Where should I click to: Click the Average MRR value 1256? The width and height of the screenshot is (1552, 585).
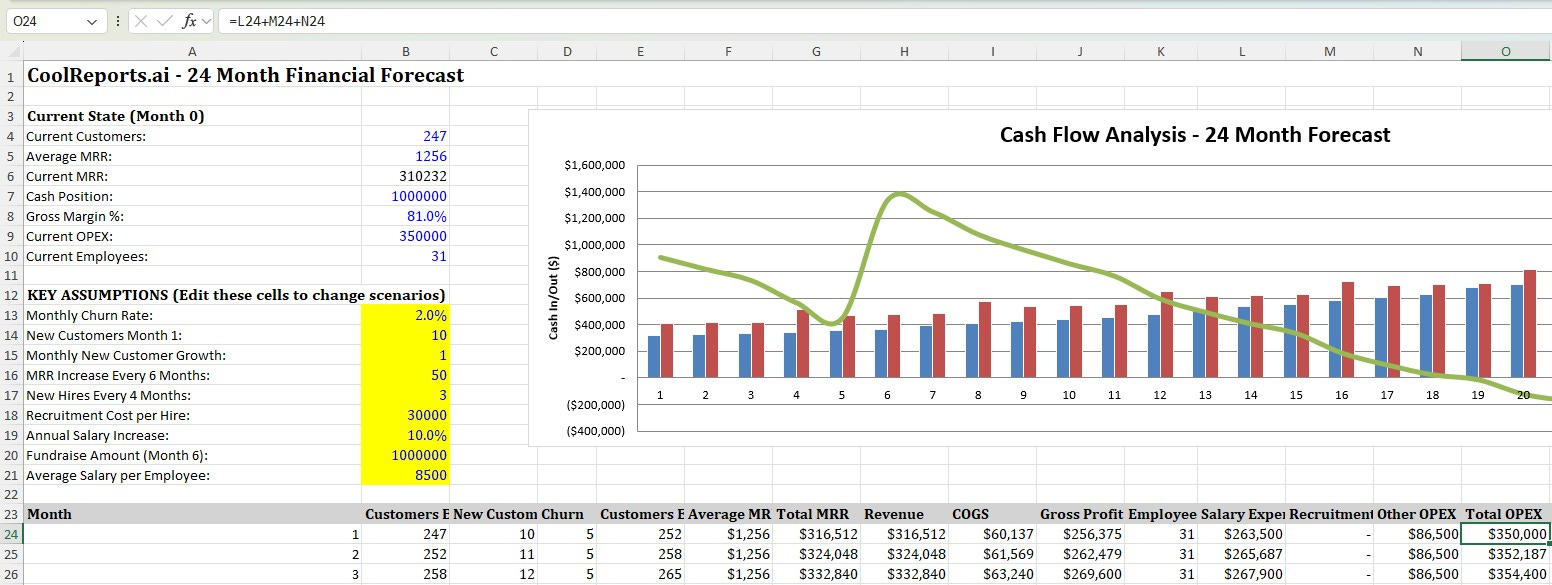point(405,156)
